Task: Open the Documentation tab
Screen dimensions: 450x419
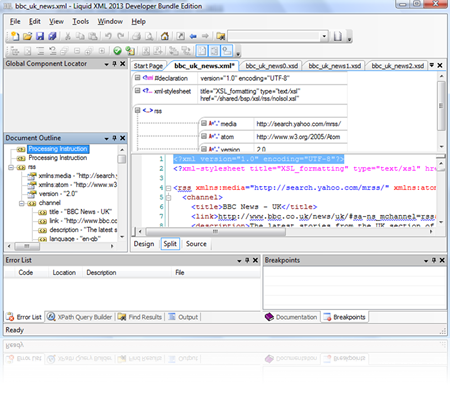Action: (x=291, y=317)
